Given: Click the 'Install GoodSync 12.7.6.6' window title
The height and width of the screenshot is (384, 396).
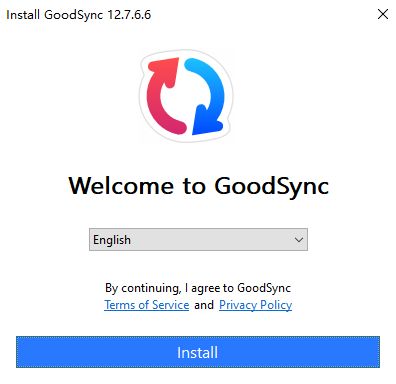Looking at the screenshot, I should pyautogui.click(x=79, y=15).
